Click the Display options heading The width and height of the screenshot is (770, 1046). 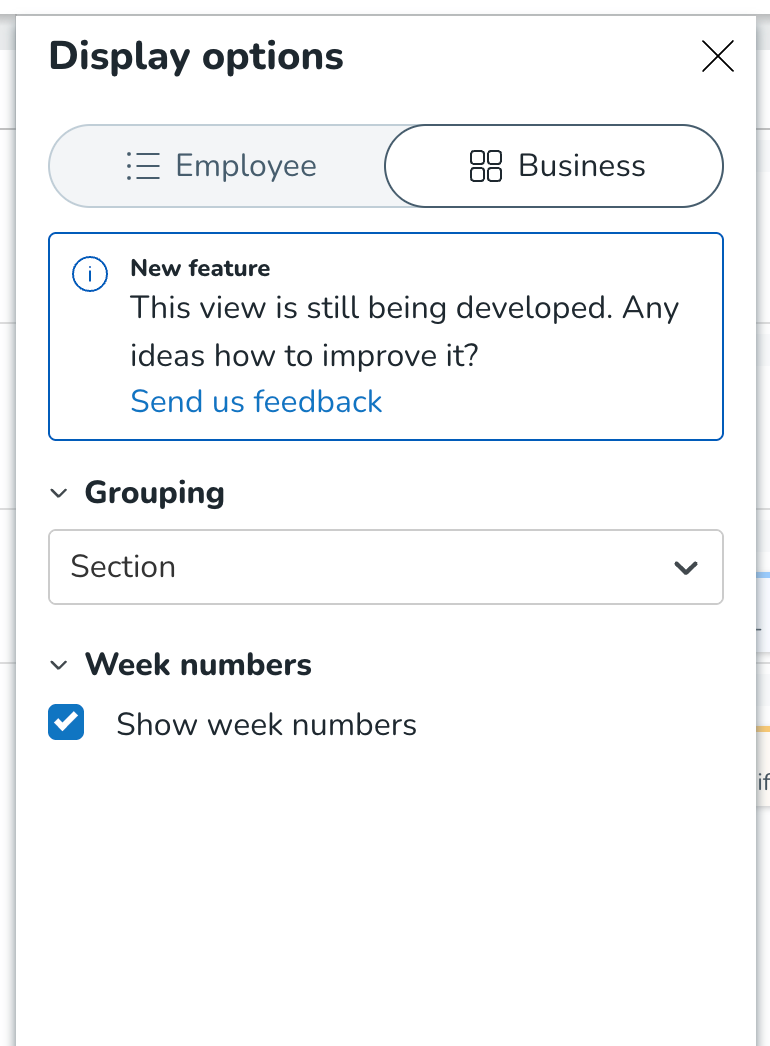196,56
